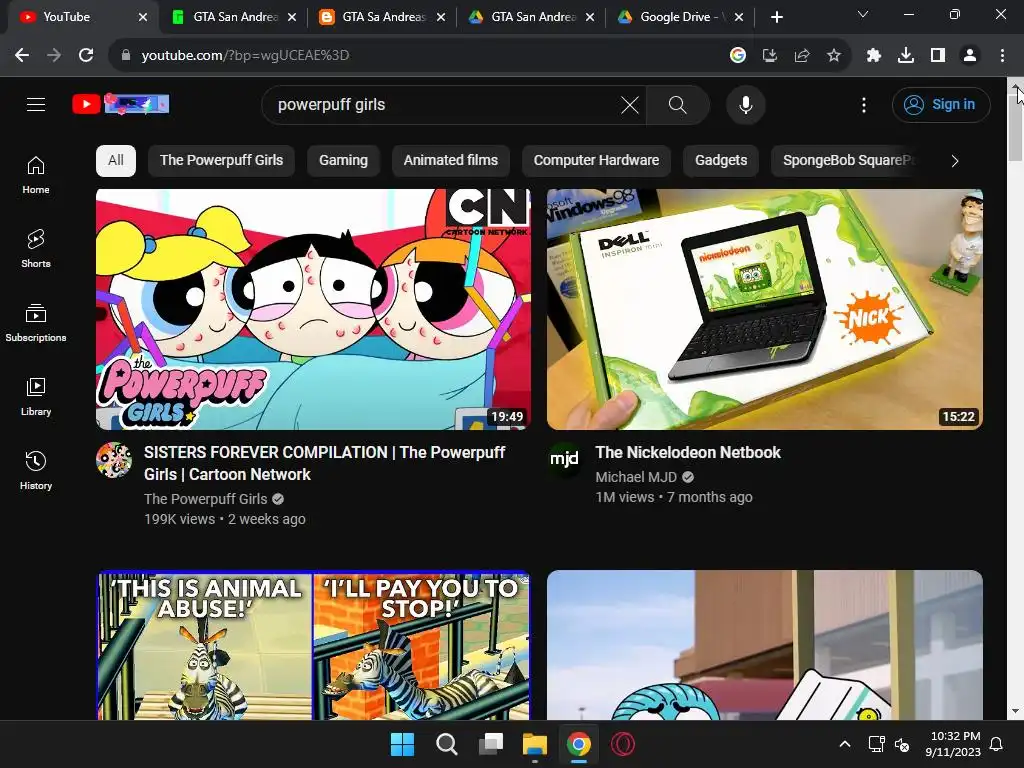The height and width of the screenshot is (768, 1024).
Task: Click the Google icon in the address bar
Action: 738,56
